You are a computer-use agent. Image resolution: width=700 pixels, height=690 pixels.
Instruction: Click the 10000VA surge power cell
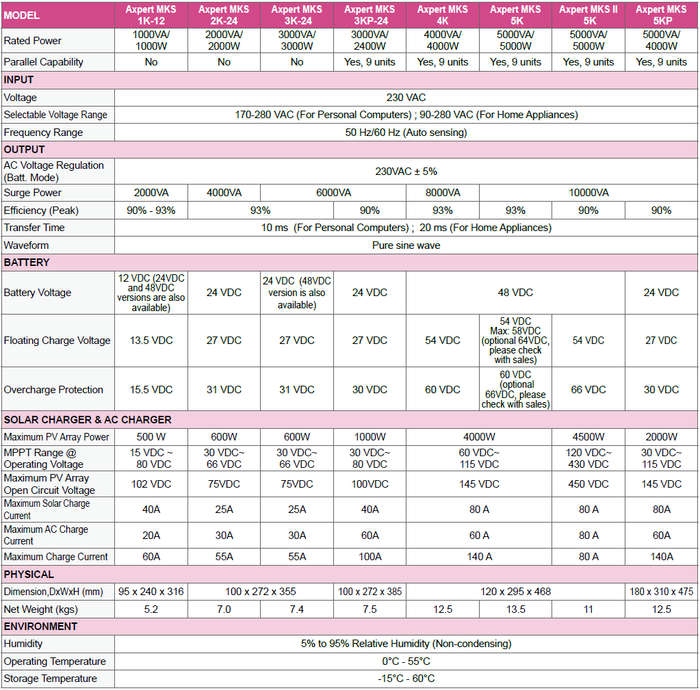coord(588,193)
